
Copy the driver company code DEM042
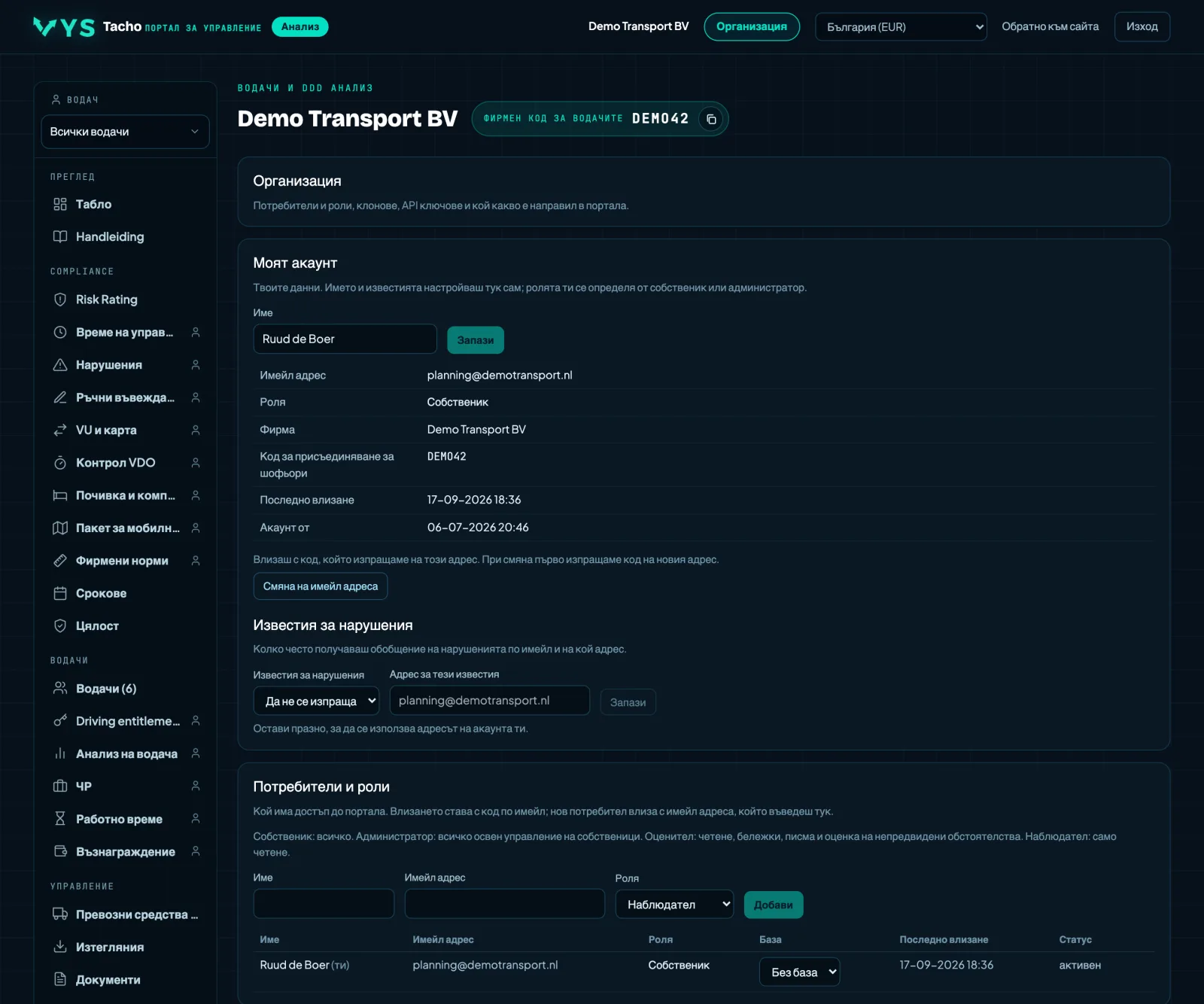(x=711, y=119)
